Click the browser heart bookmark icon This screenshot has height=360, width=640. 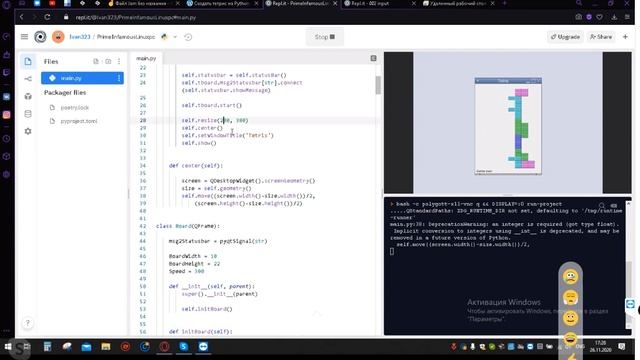point(599,17)
